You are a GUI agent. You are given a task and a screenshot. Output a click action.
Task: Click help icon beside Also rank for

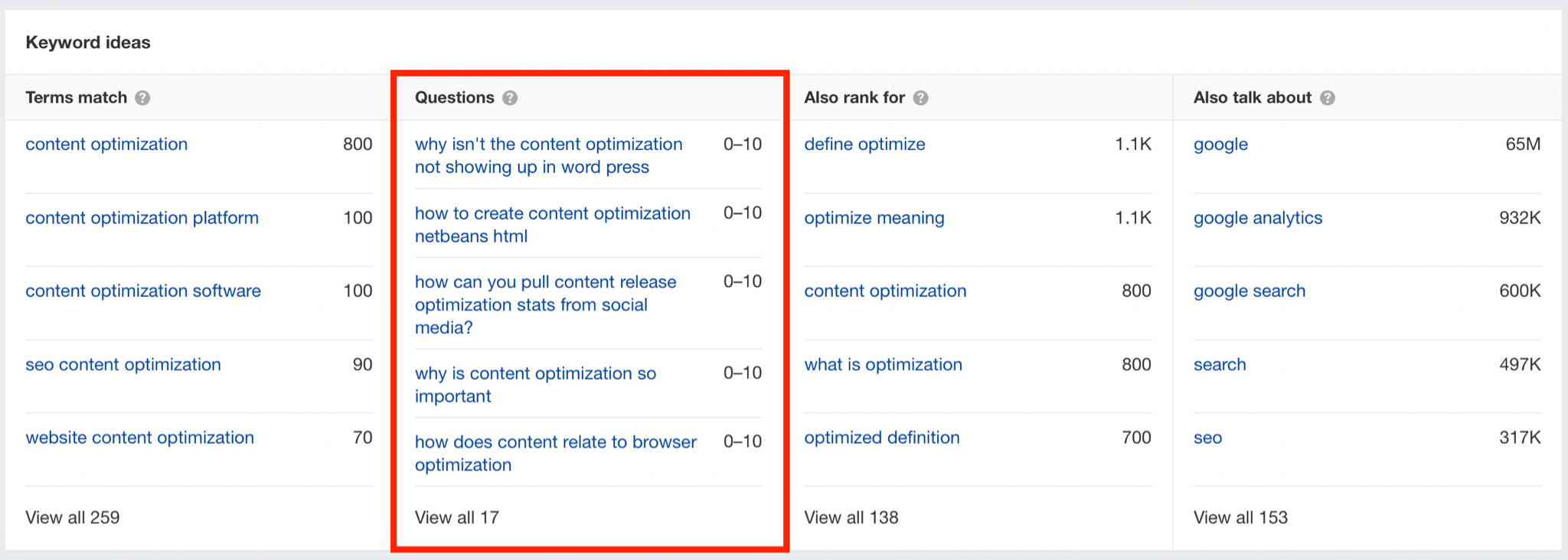tap(921, 98)
